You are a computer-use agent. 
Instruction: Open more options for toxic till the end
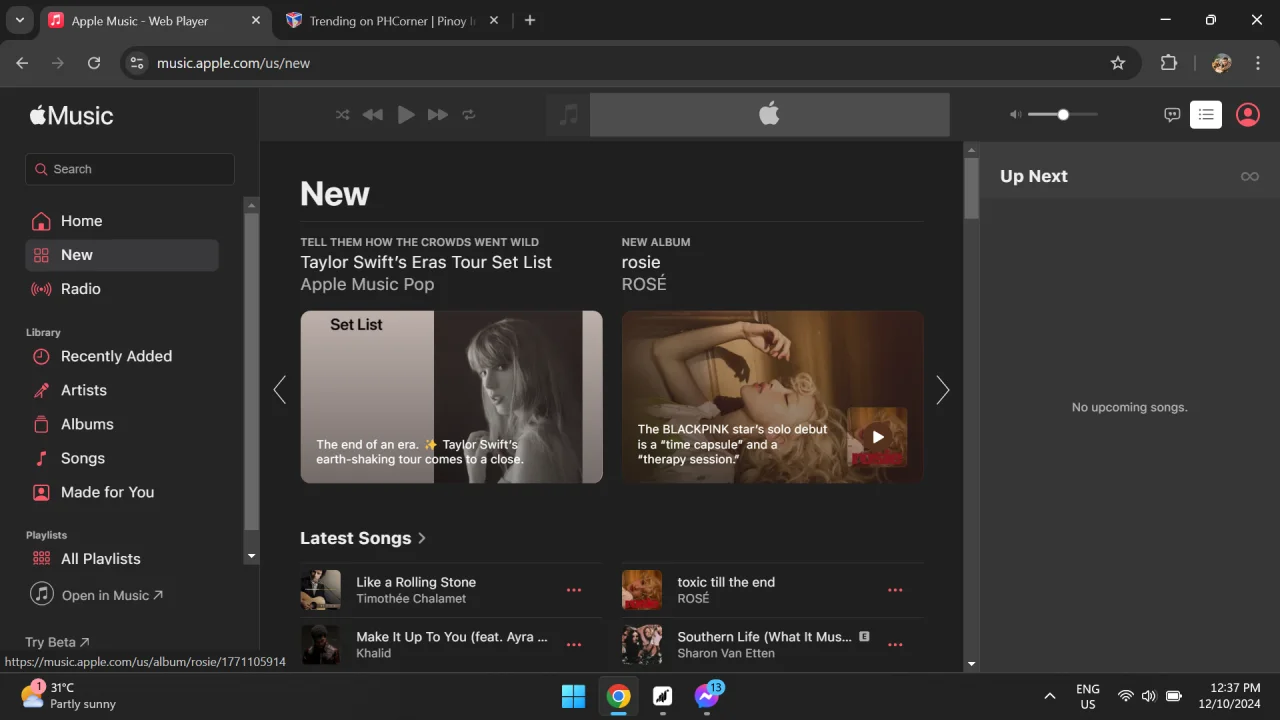click(x=895, y=590)
